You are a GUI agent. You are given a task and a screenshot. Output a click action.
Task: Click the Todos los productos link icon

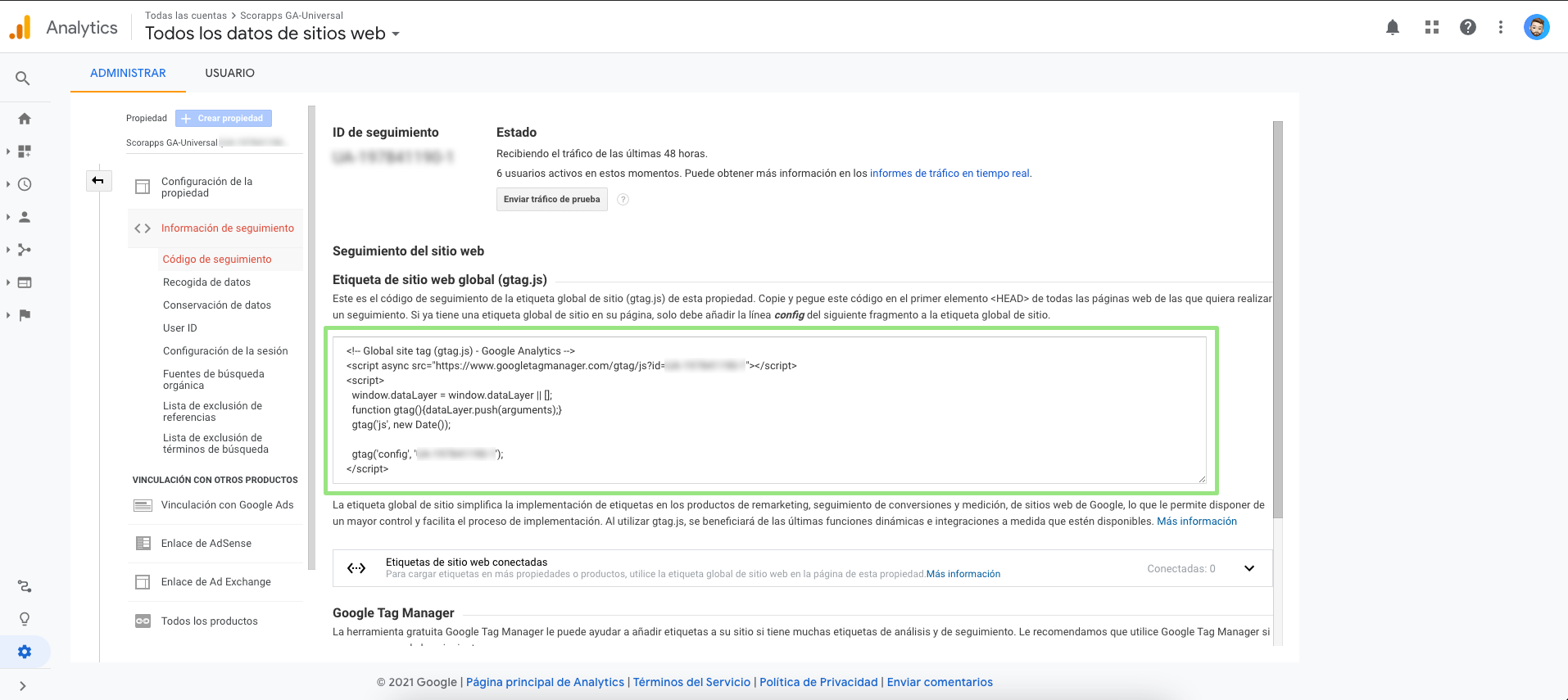pyautogui.click(x=143, y=621)
